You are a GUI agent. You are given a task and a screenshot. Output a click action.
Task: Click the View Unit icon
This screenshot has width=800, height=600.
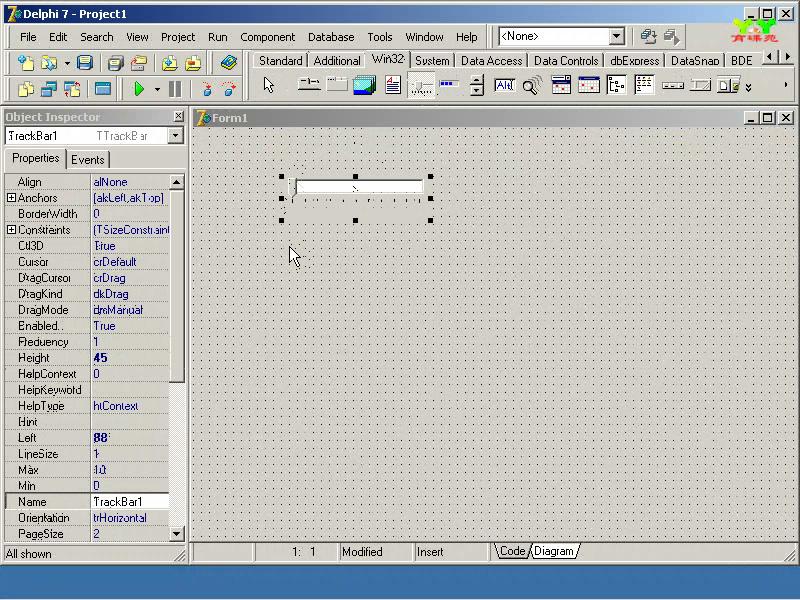coord(26,89)
